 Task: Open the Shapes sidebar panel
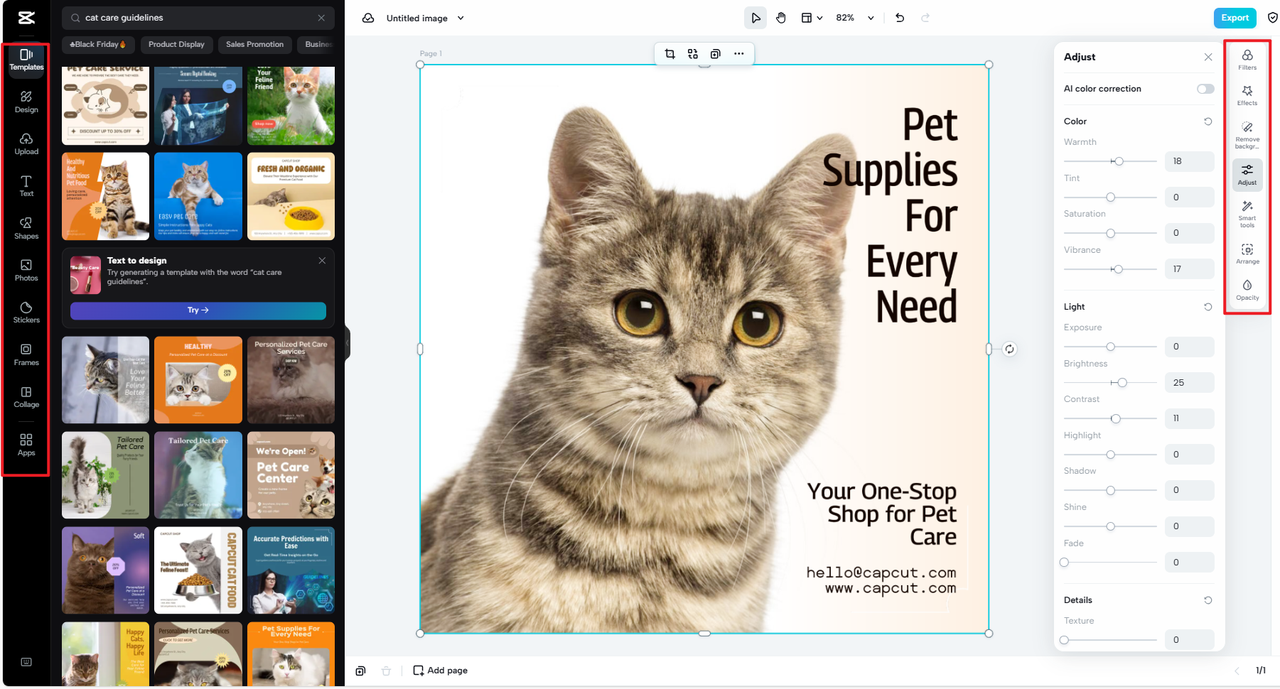pyautogui.click(x=27, y=228)
